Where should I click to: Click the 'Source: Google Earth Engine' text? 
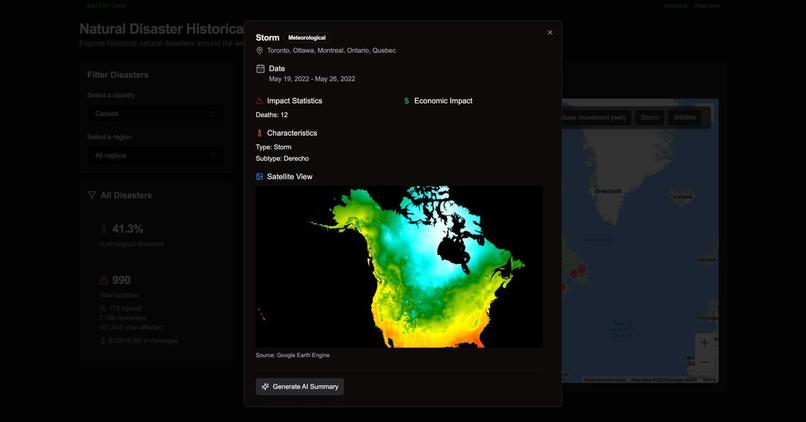tap(292, 355)
